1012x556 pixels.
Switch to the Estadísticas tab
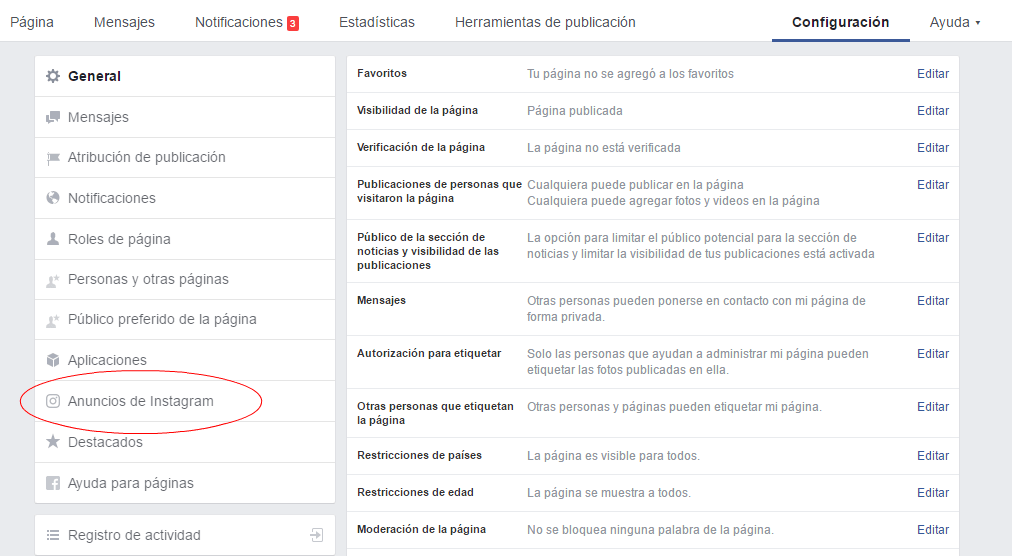376,22
